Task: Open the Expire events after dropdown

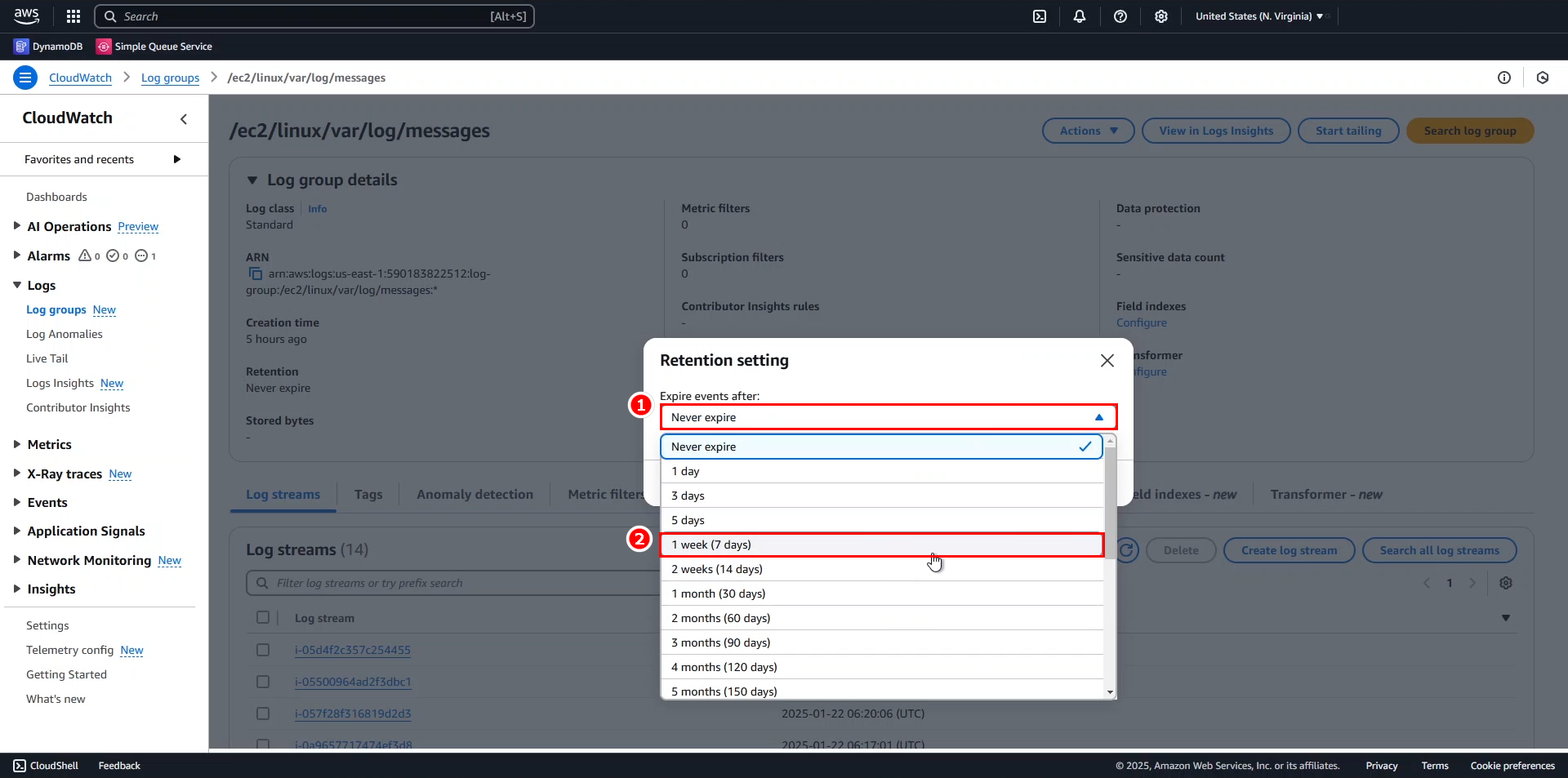Action: click(x=888, y=417)
